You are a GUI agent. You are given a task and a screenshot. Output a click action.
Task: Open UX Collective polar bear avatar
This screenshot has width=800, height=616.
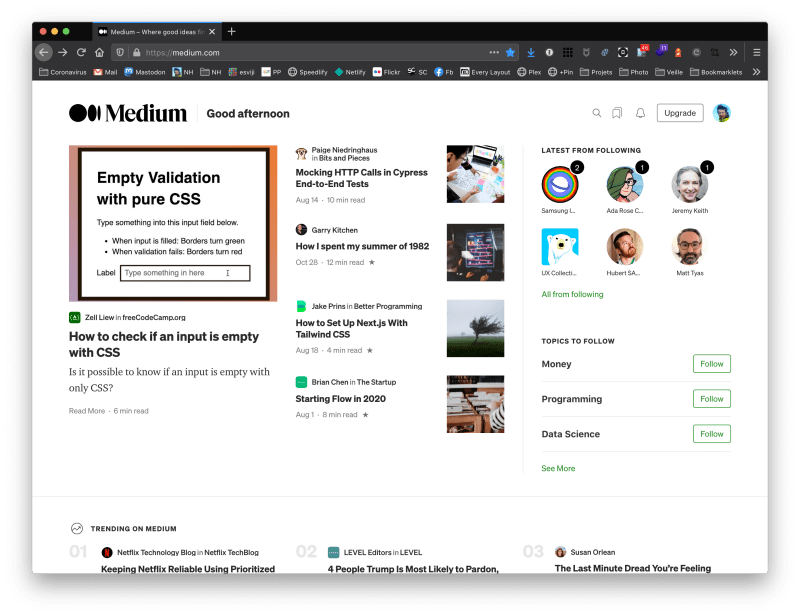click(x=560, y=247)
